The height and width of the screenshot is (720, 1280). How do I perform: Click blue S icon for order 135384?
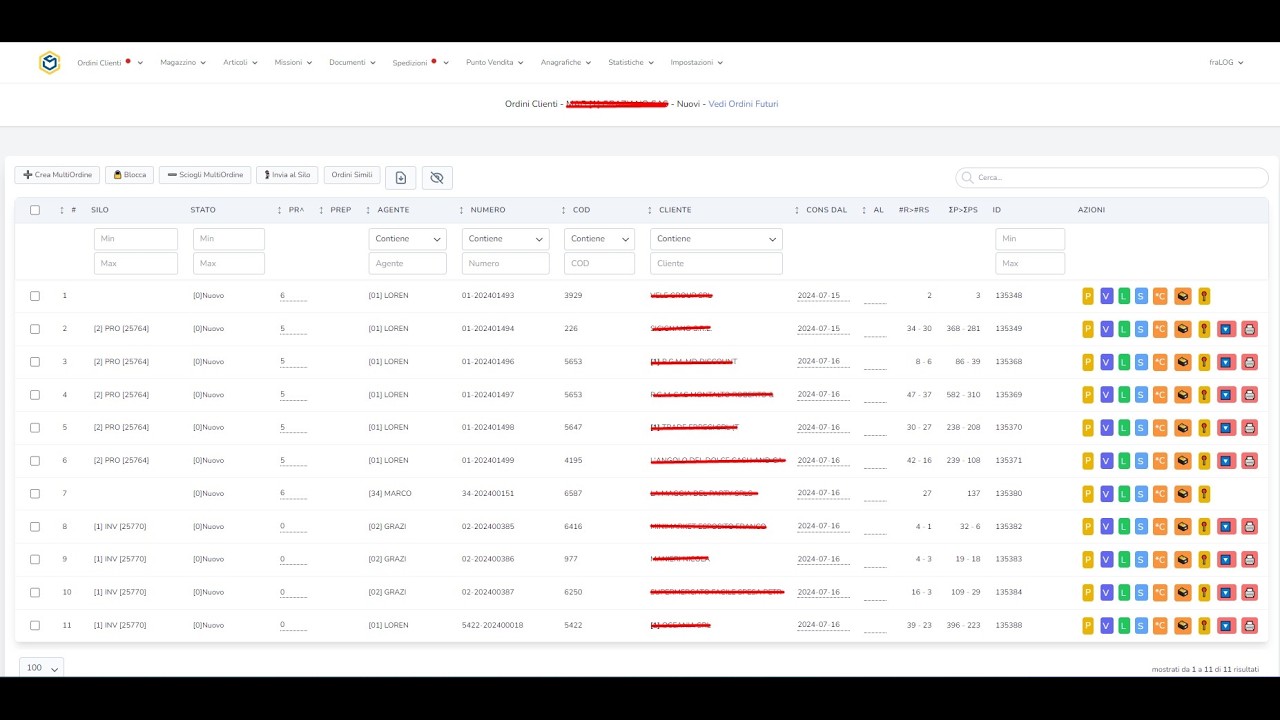point(1141,593)
